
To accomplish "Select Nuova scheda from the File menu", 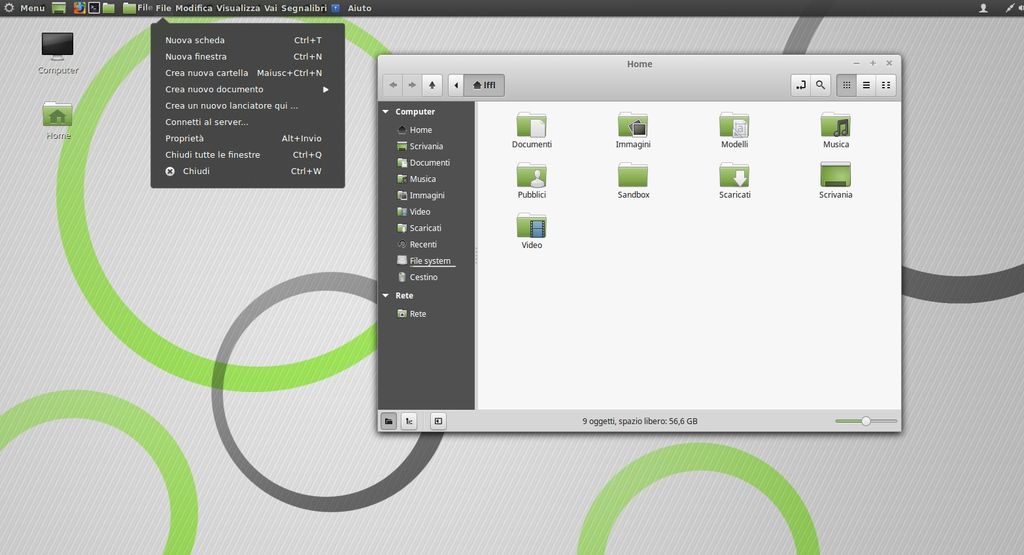I will [x=195, y=40].
